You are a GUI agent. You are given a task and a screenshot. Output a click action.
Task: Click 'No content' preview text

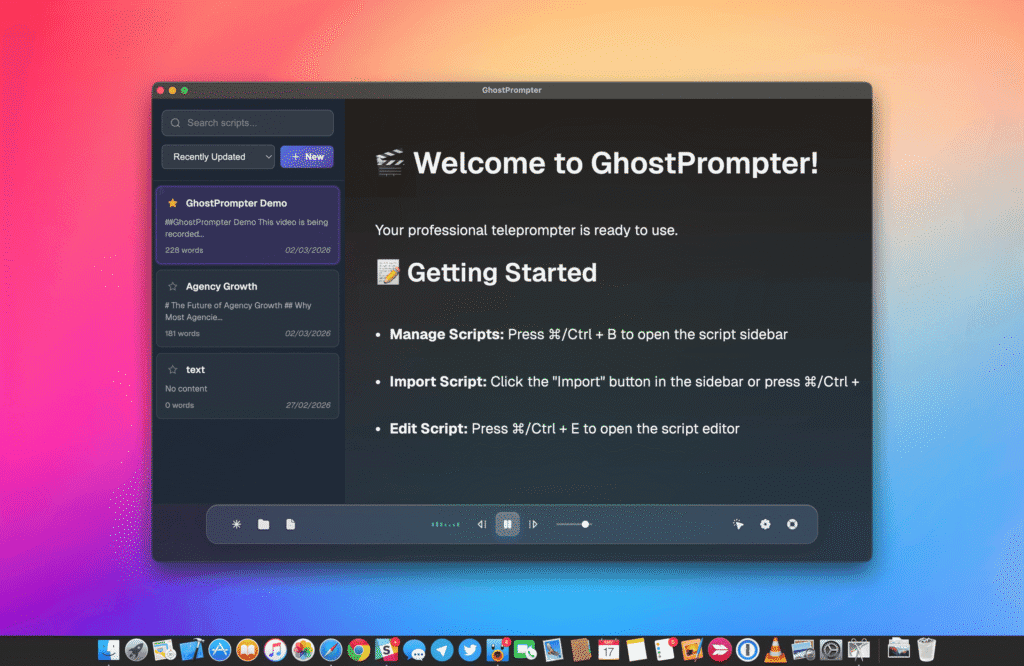pos(186,388)
